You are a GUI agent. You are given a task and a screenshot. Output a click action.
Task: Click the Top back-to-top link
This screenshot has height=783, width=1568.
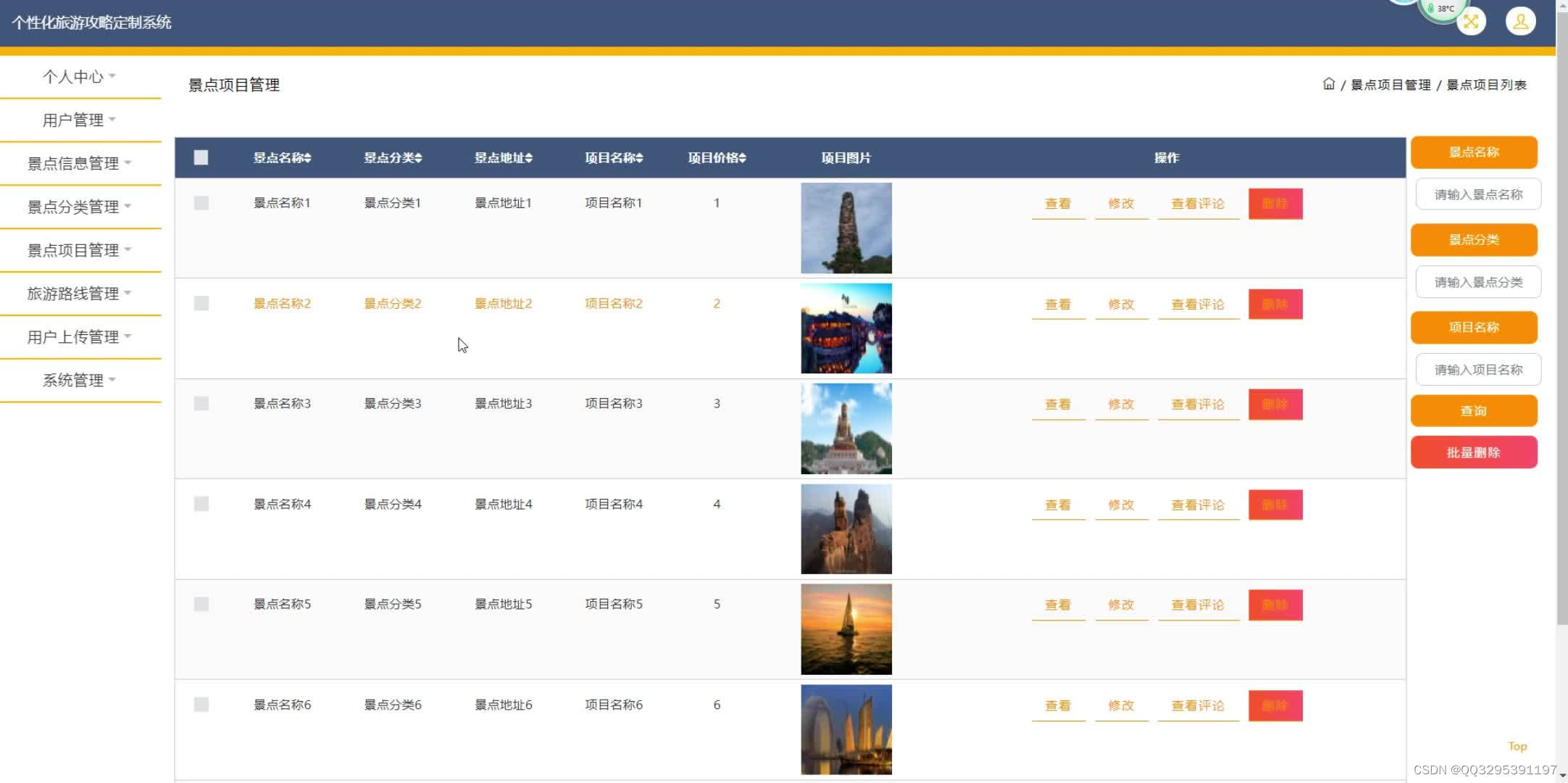1517,746
